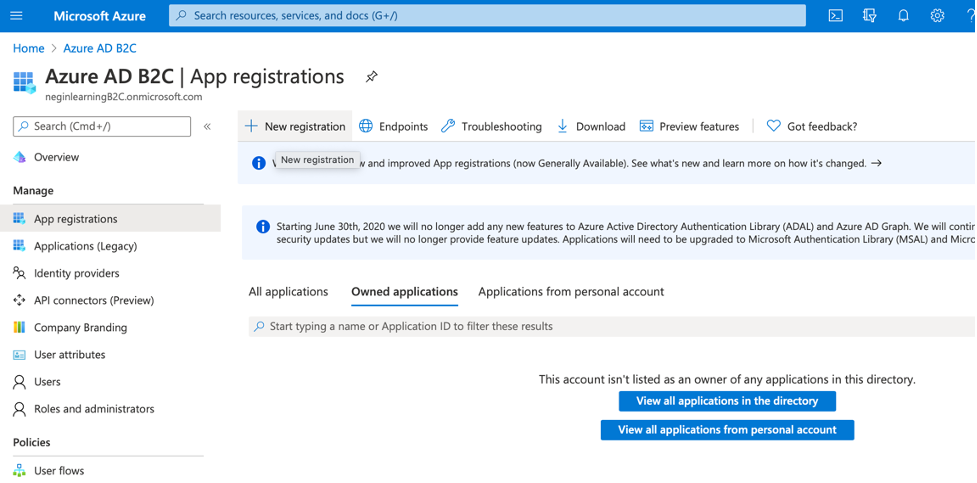Open the Azure portal hamburger menu
This screenshot has height=483, width=977.
click(16, 16)
